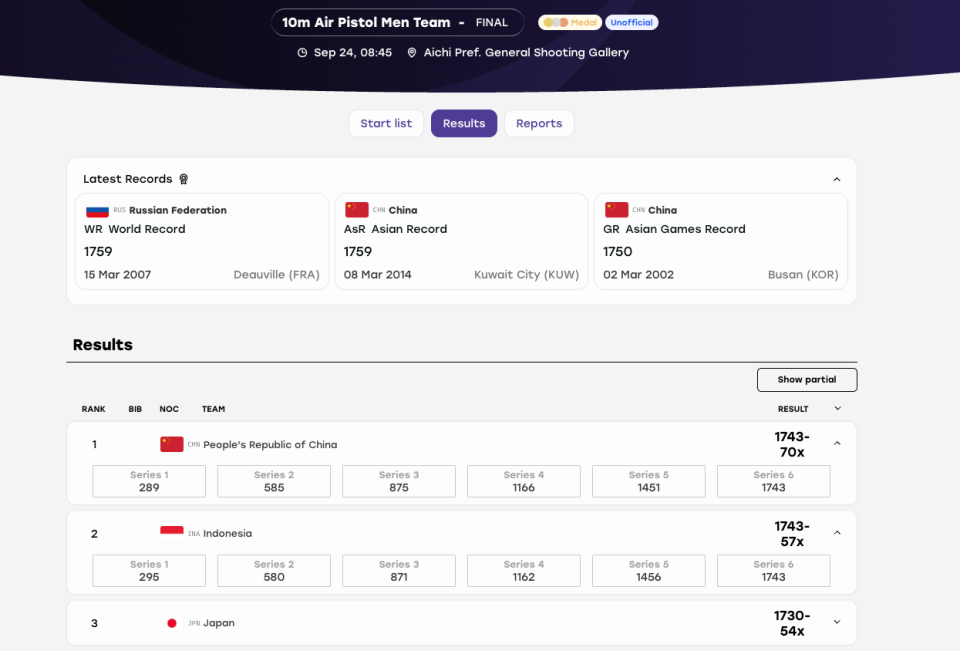Click the location pin icon beside Aichi venue

pyautogui.click(x=412, y=53)
